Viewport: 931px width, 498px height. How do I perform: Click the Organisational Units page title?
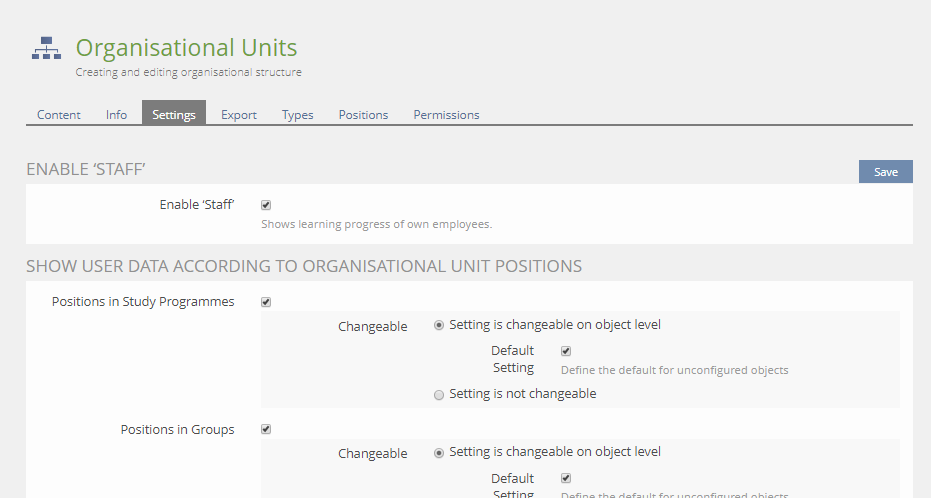186,47
